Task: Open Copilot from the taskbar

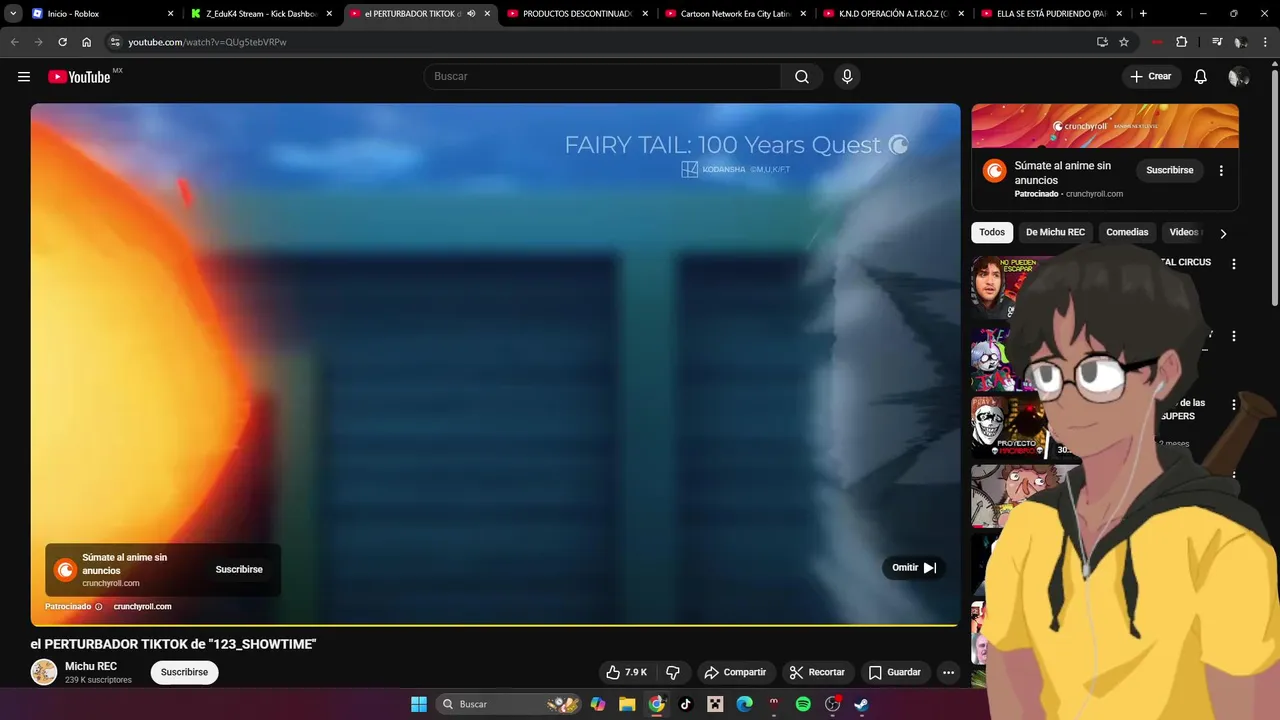Action: click(598, 704)
